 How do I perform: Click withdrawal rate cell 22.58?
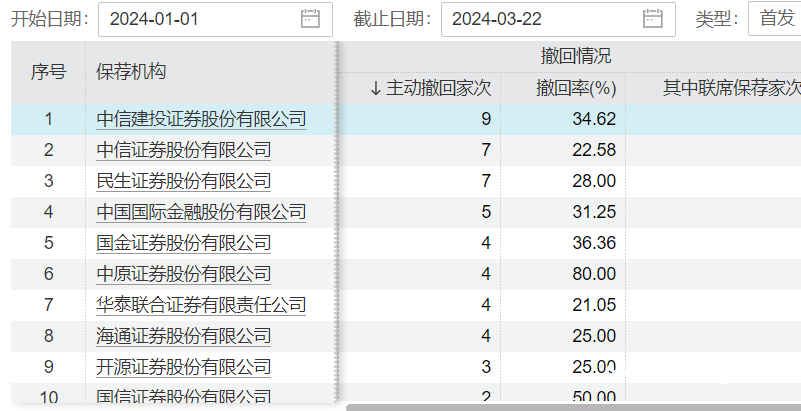pos(594,150)
